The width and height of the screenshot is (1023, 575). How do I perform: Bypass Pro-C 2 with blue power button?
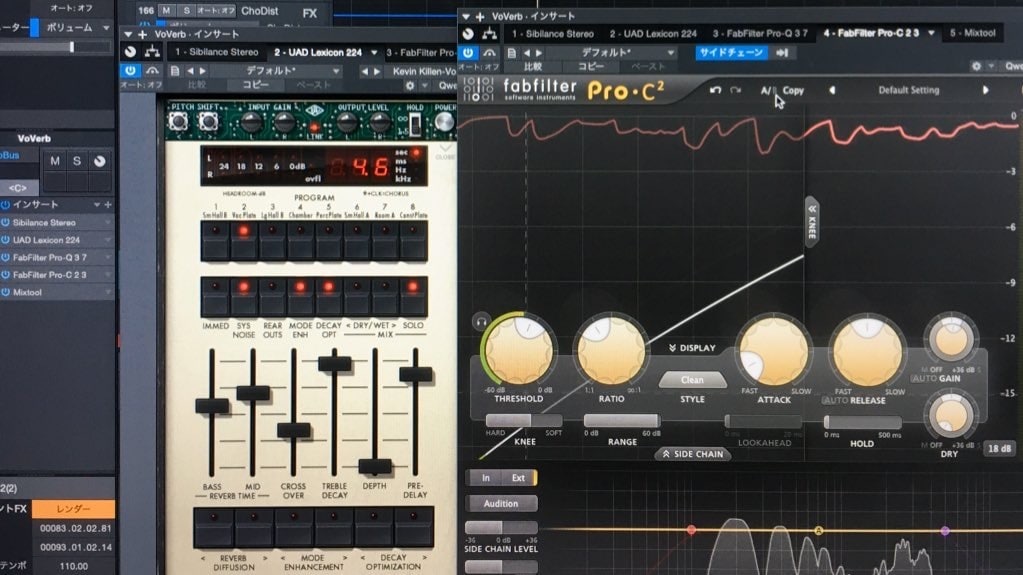tap(468, 53)
